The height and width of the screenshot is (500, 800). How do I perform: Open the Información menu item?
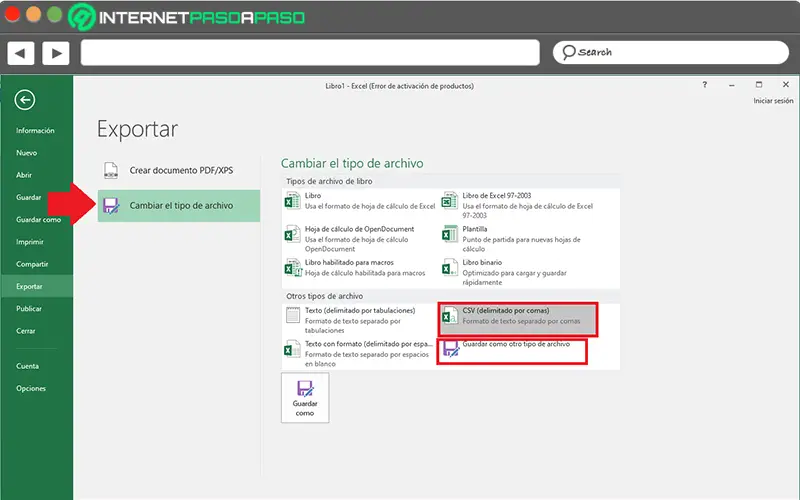point(35,131)
